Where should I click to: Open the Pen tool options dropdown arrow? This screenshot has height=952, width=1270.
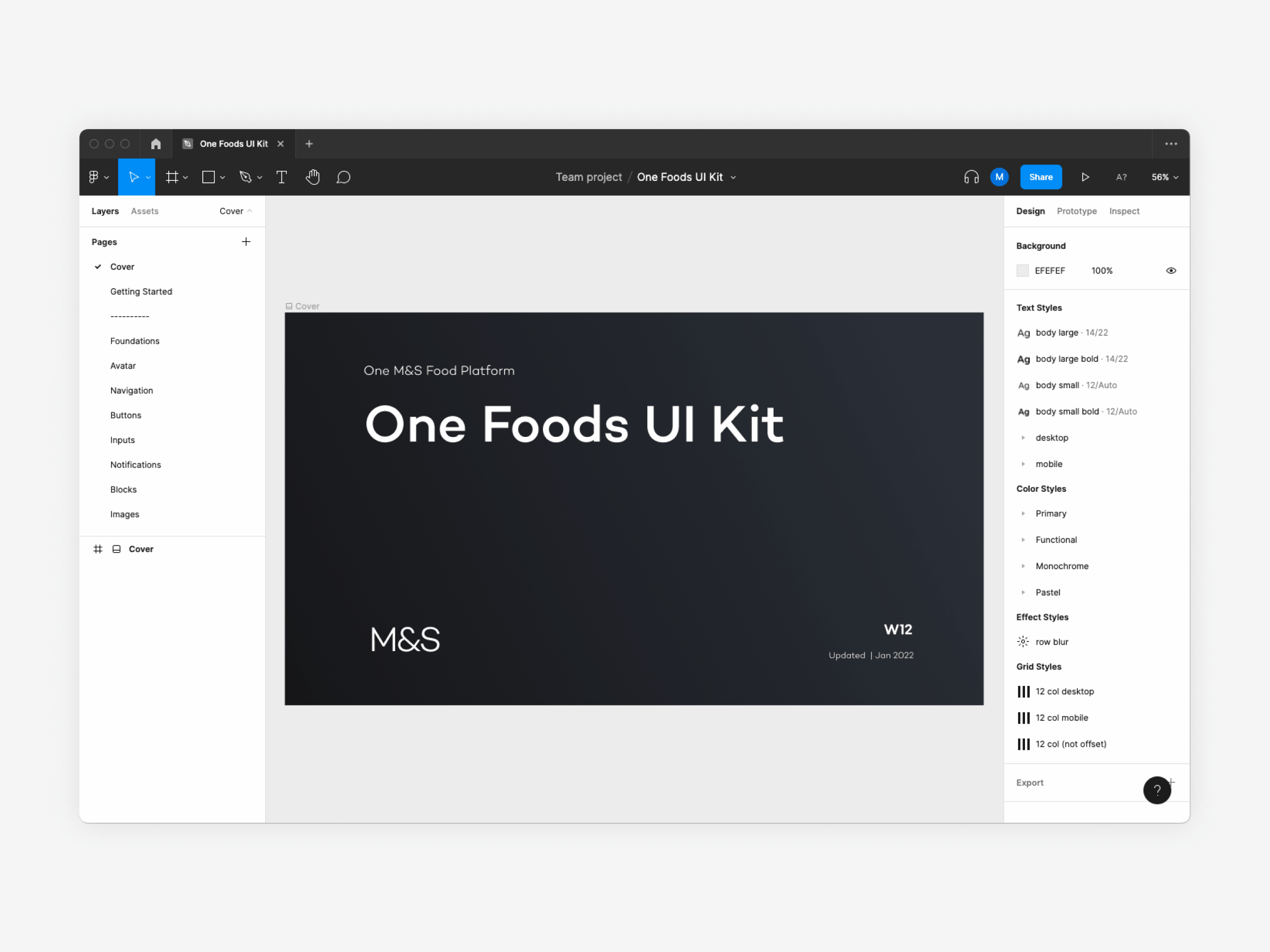pyautogui.click(x=259, y=177)
